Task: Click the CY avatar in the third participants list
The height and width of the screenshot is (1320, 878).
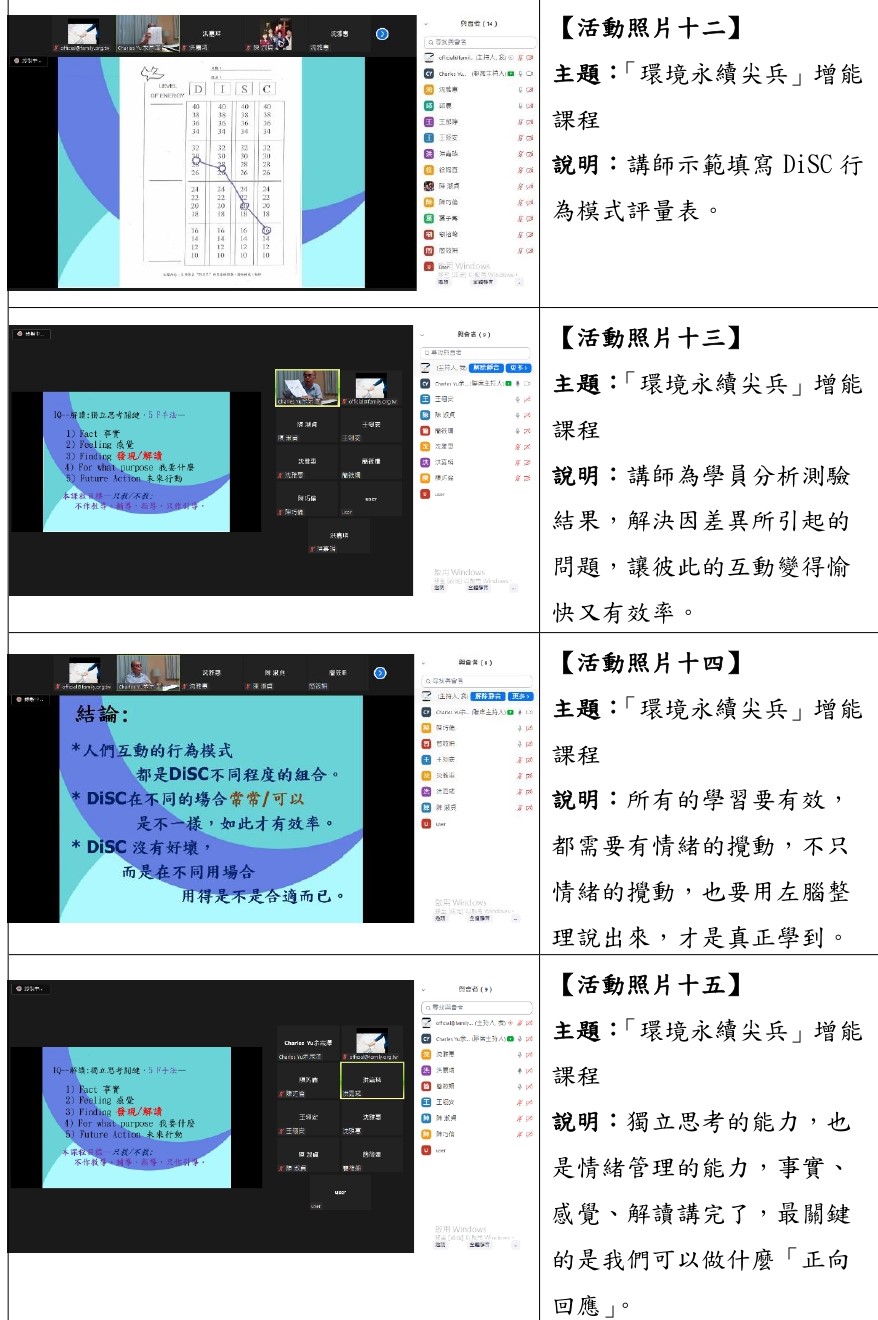Action: pyautogui.click(x=427, y=711)
